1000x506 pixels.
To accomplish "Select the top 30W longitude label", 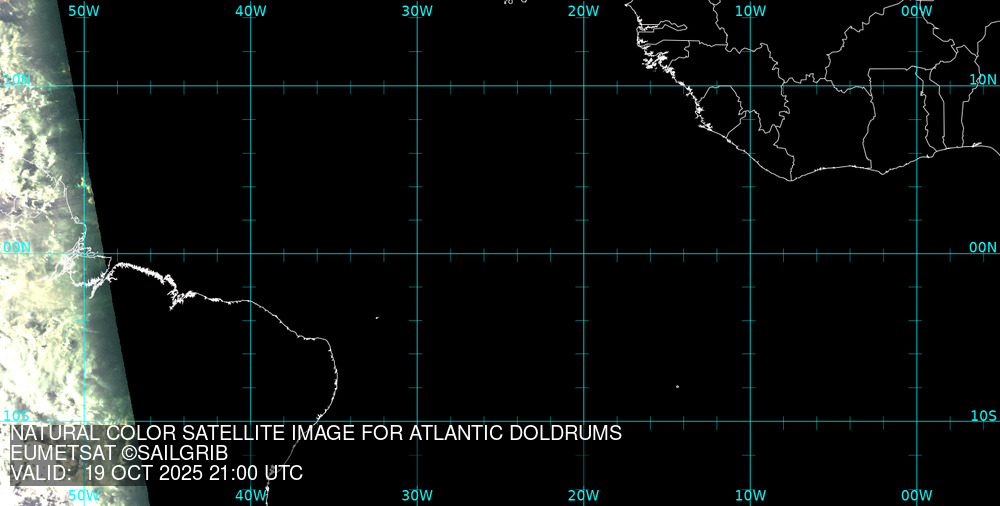I will 417,10.
